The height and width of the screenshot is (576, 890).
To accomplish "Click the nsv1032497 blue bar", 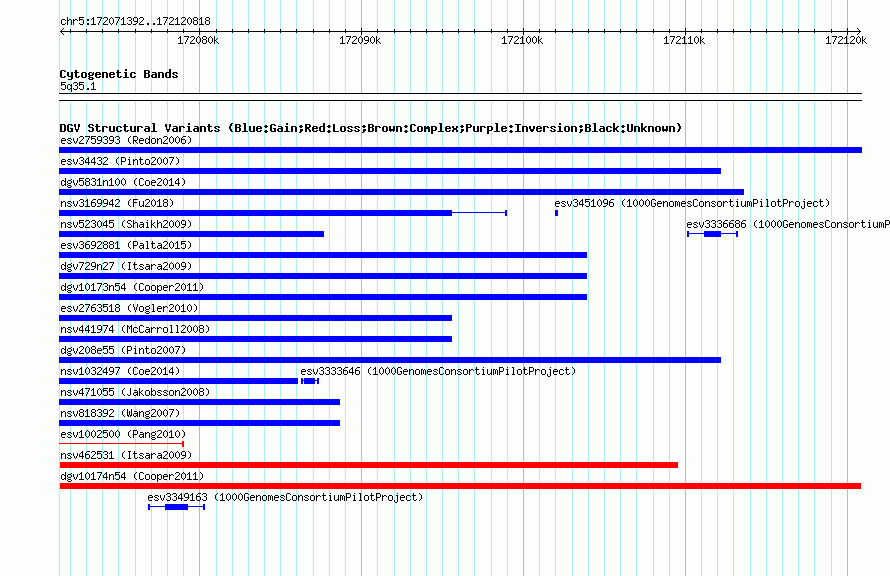I will click(178, 381).
